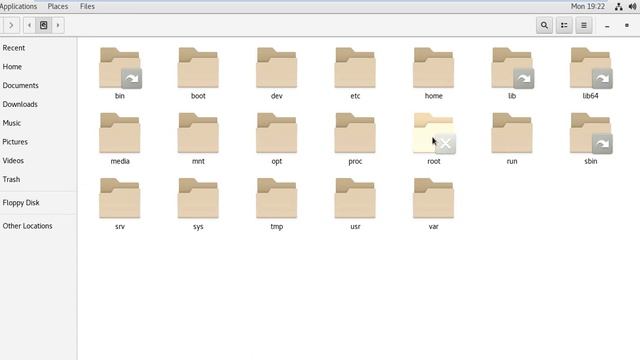This screenshot has height=360, width=640.
Task: Open the hamburger options menu
Action: pyautogui.click(x=584, y=25)
